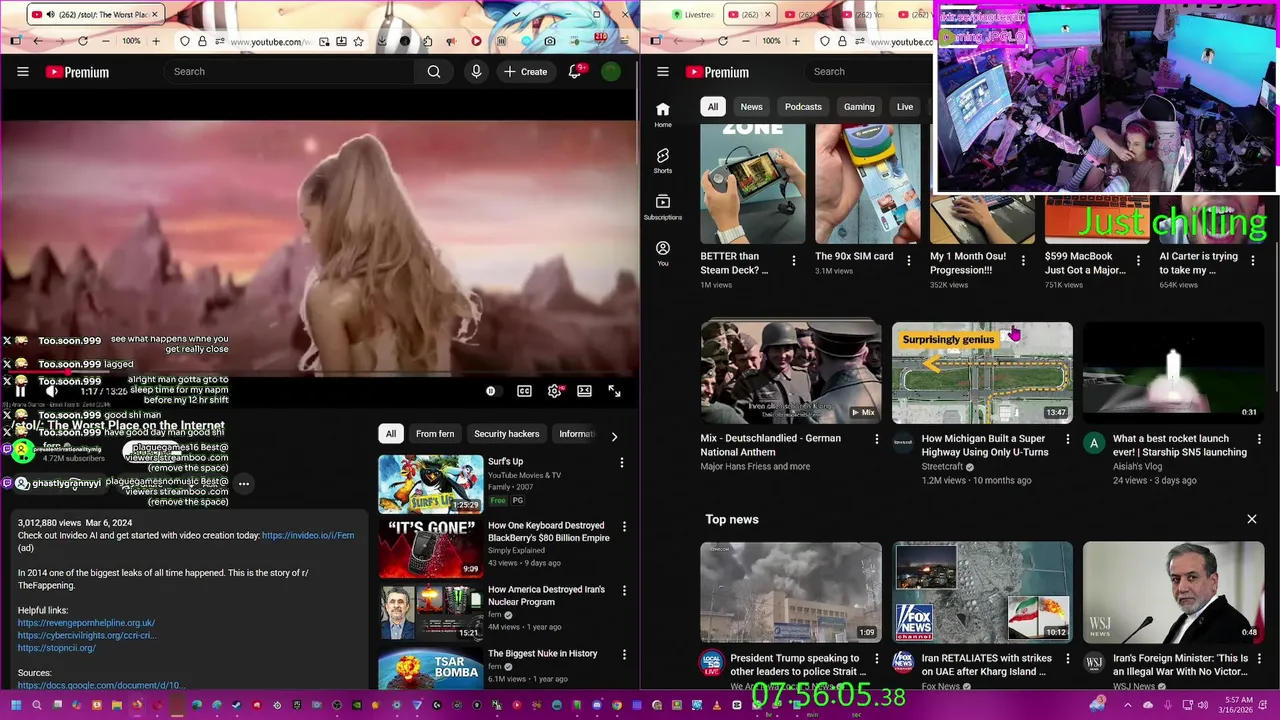Open options for 'How America Destroyed Iran's Nuclear'
1280x720 pixels.
(624, 591)
